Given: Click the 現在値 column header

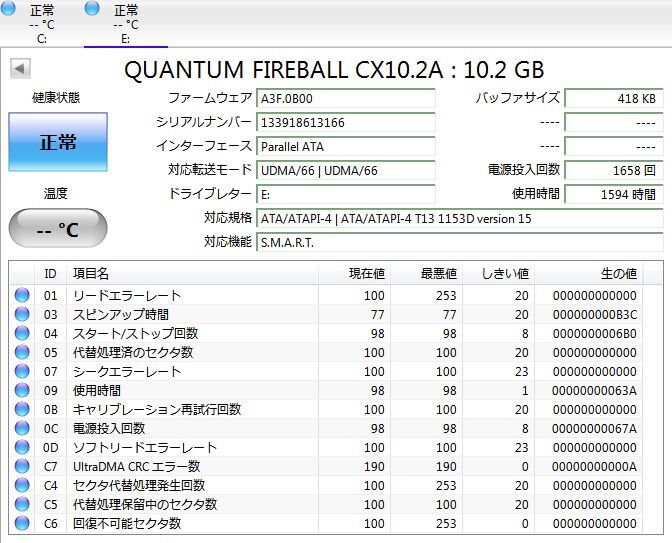Looking at the screenshot, I should pos(354,273).
